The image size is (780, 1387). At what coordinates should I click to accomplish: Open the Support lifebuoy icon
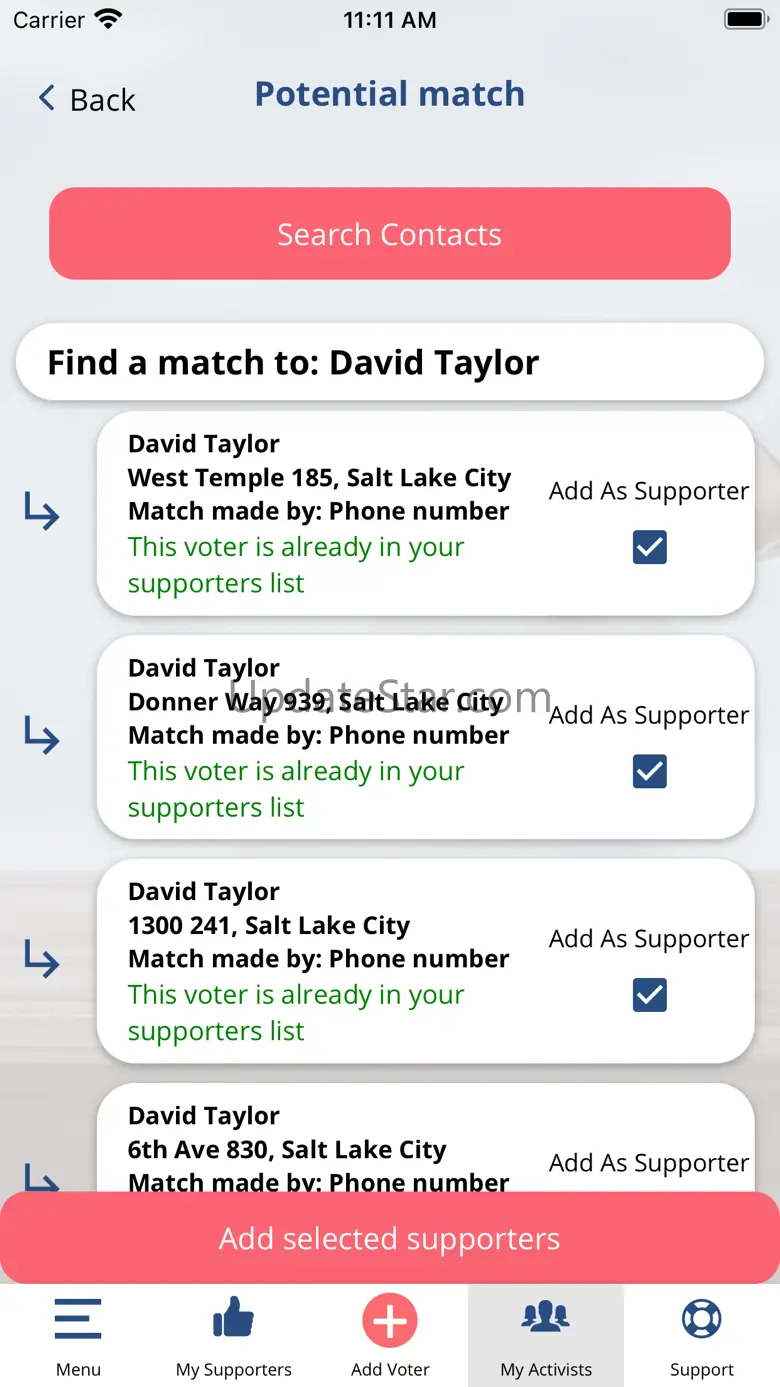(702, 1318)
